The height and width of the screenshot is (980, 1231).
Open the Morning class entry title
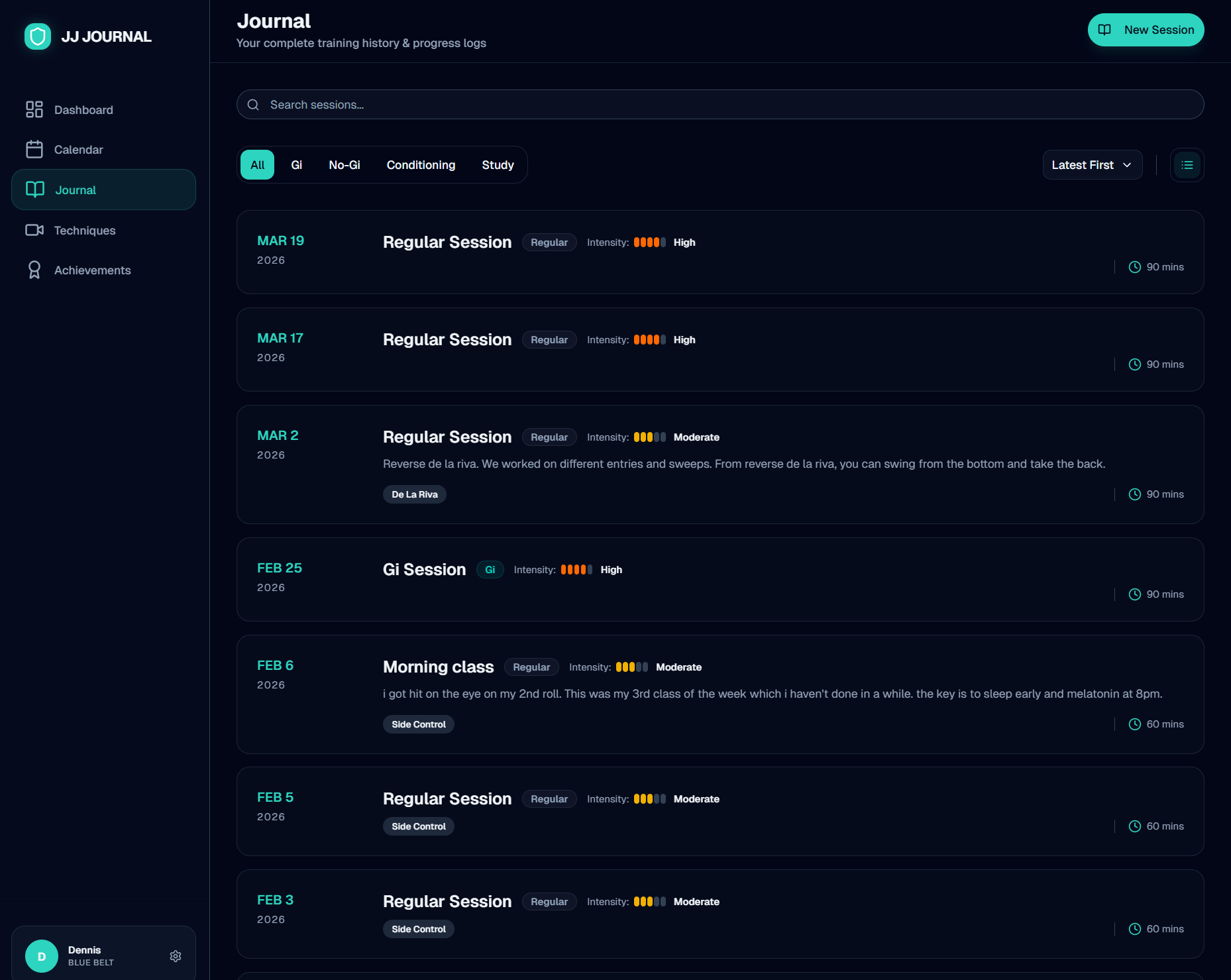438,667
